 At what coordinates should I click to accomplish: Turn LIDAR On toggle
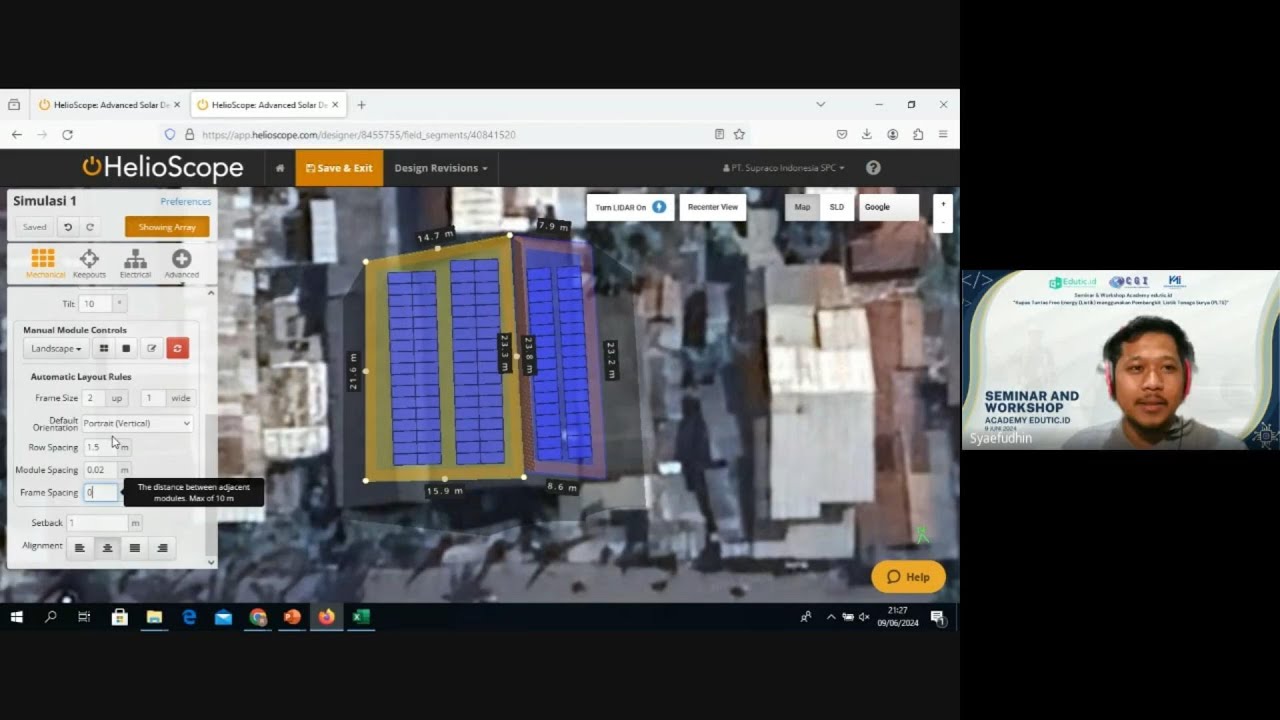coord(630,207)
